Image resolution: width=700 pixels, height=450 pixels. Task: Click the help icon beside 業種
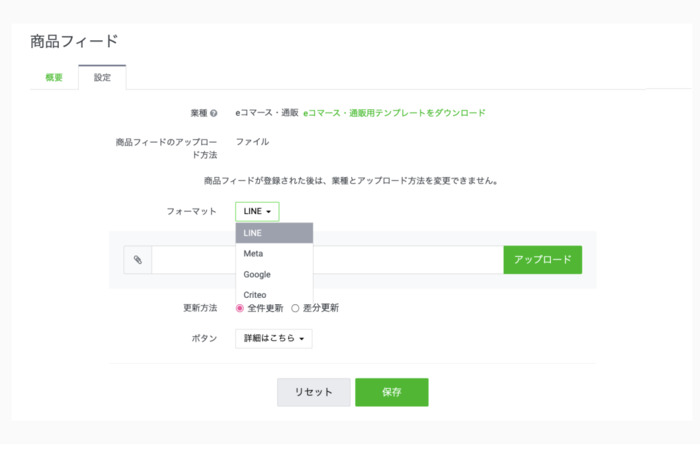click(213, 113)
